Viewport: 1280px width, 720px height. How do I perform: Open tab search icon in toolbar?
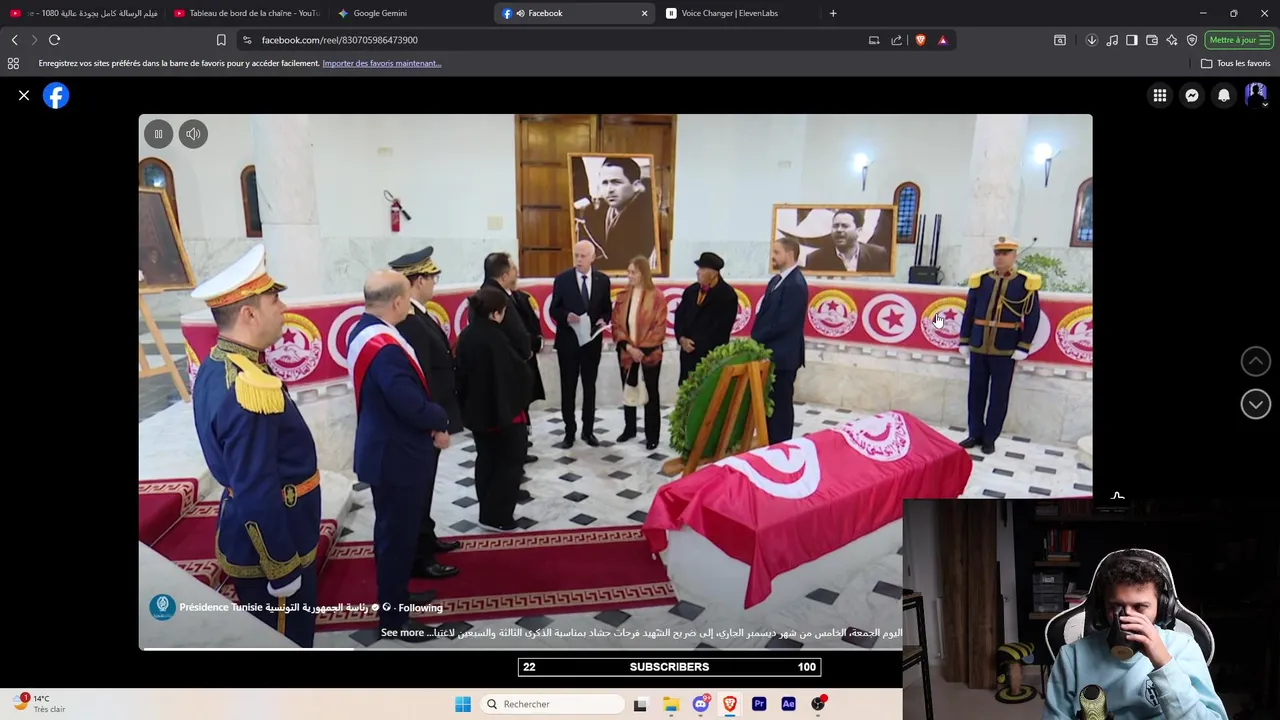(x=1060, y=40)
